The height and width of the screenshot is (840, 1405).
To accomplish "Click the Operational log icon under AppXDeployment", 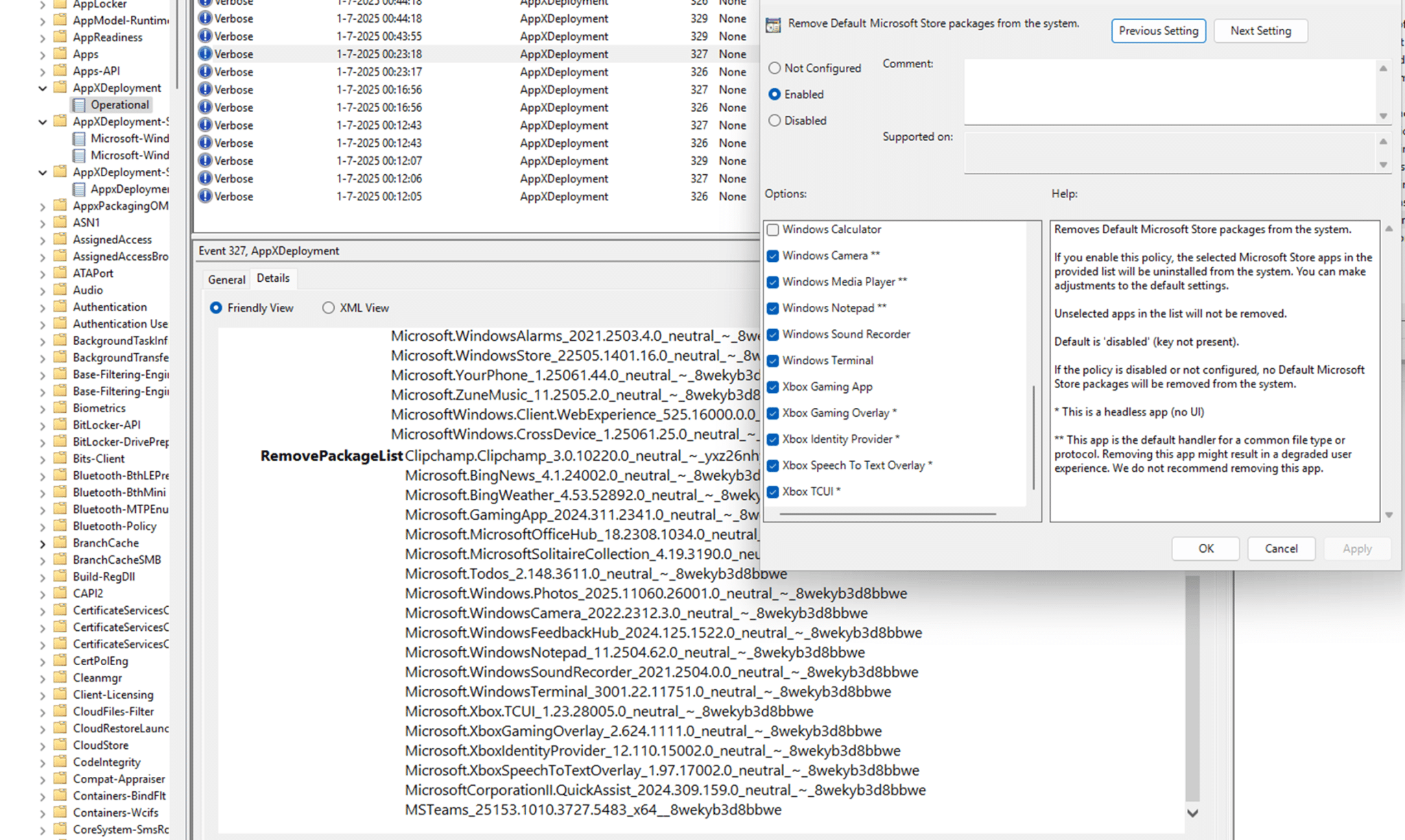I will (x=80, y=104).
